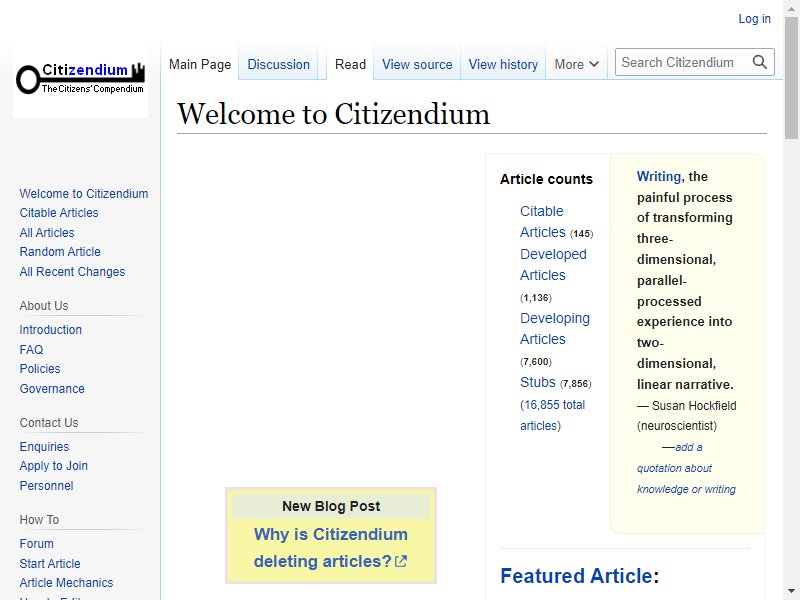Open the FAQ link
Screen dimensions: 800x600
pyautogui.click(x=31, y=349)
